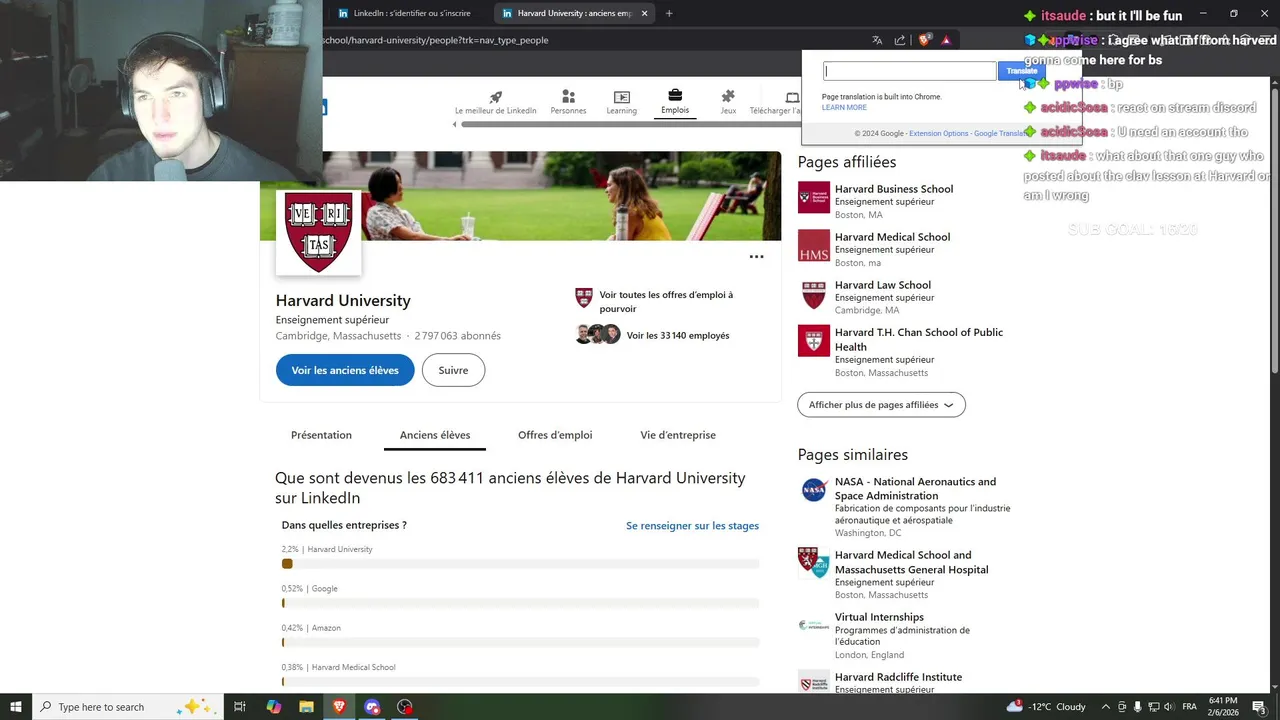Open File Explorer from the taskbar

click(x=306, y=707)
